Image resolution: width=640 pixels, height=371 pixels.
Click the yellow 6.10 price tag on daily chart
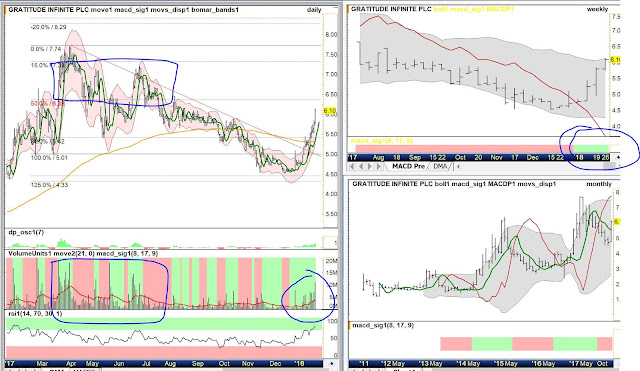pyautogui.click(x=330, y=111)
